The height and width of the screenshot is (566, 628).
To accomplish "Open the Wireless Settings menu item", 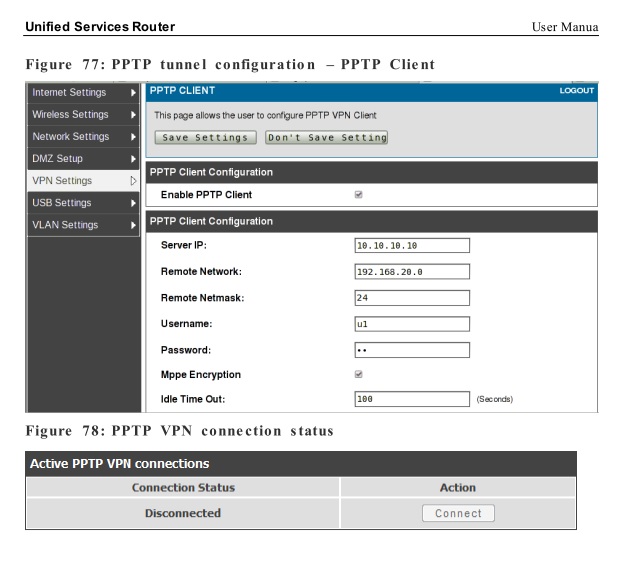I will coord(70,115).
